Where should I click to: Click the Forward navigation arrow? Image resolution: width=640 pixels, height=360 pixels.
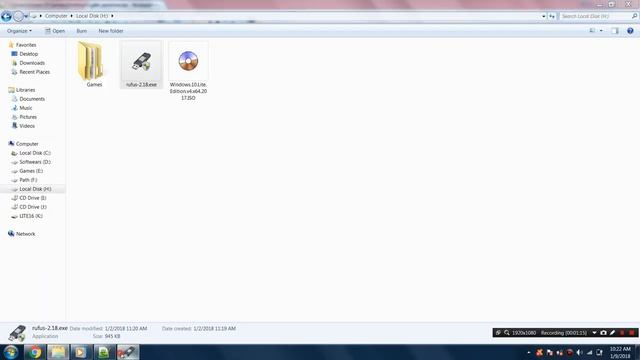[18, 16]
